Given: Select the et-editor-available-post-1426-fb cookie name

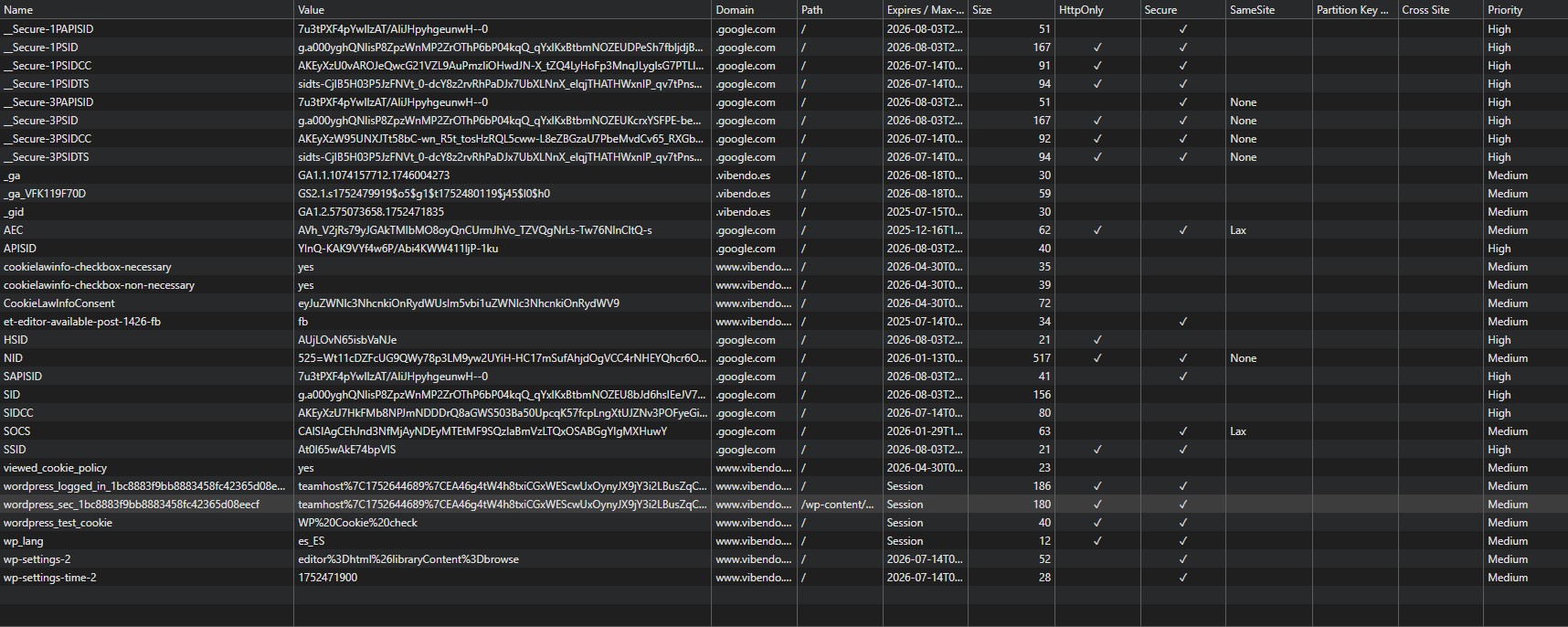Looking at the screenshot, I should [82, 322].
